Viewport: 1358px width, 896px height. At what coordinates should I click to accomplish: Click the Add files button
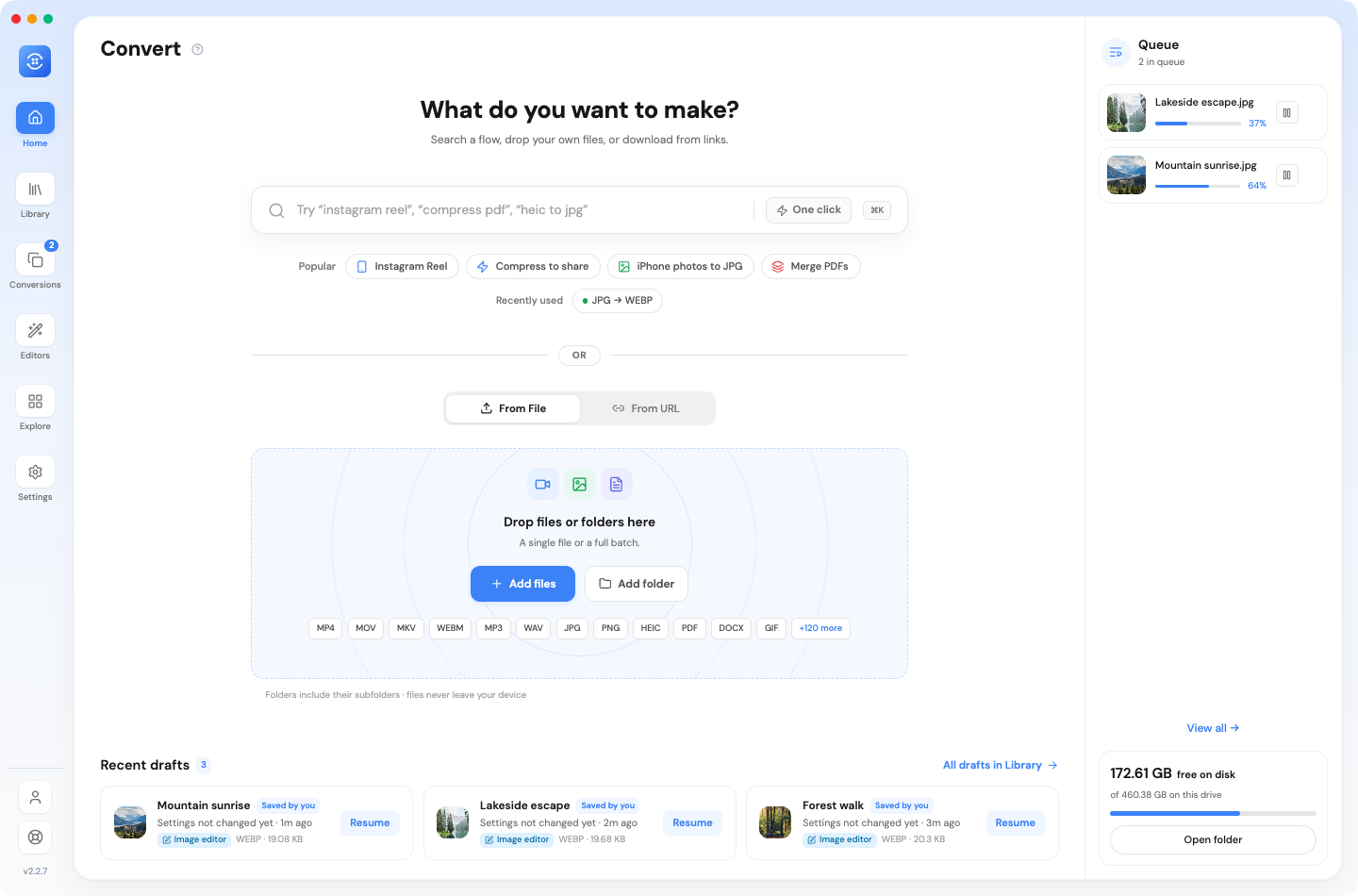522,584
